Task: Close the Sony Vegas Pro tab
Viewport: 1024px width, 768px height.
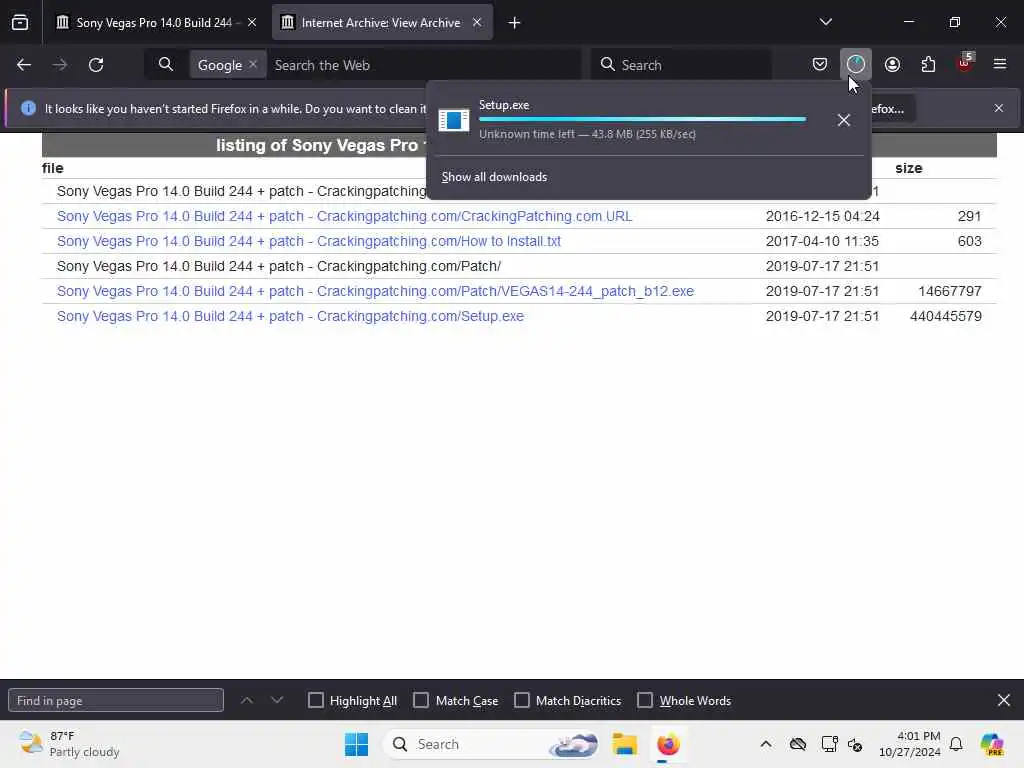Action: [x=252, y=23]
